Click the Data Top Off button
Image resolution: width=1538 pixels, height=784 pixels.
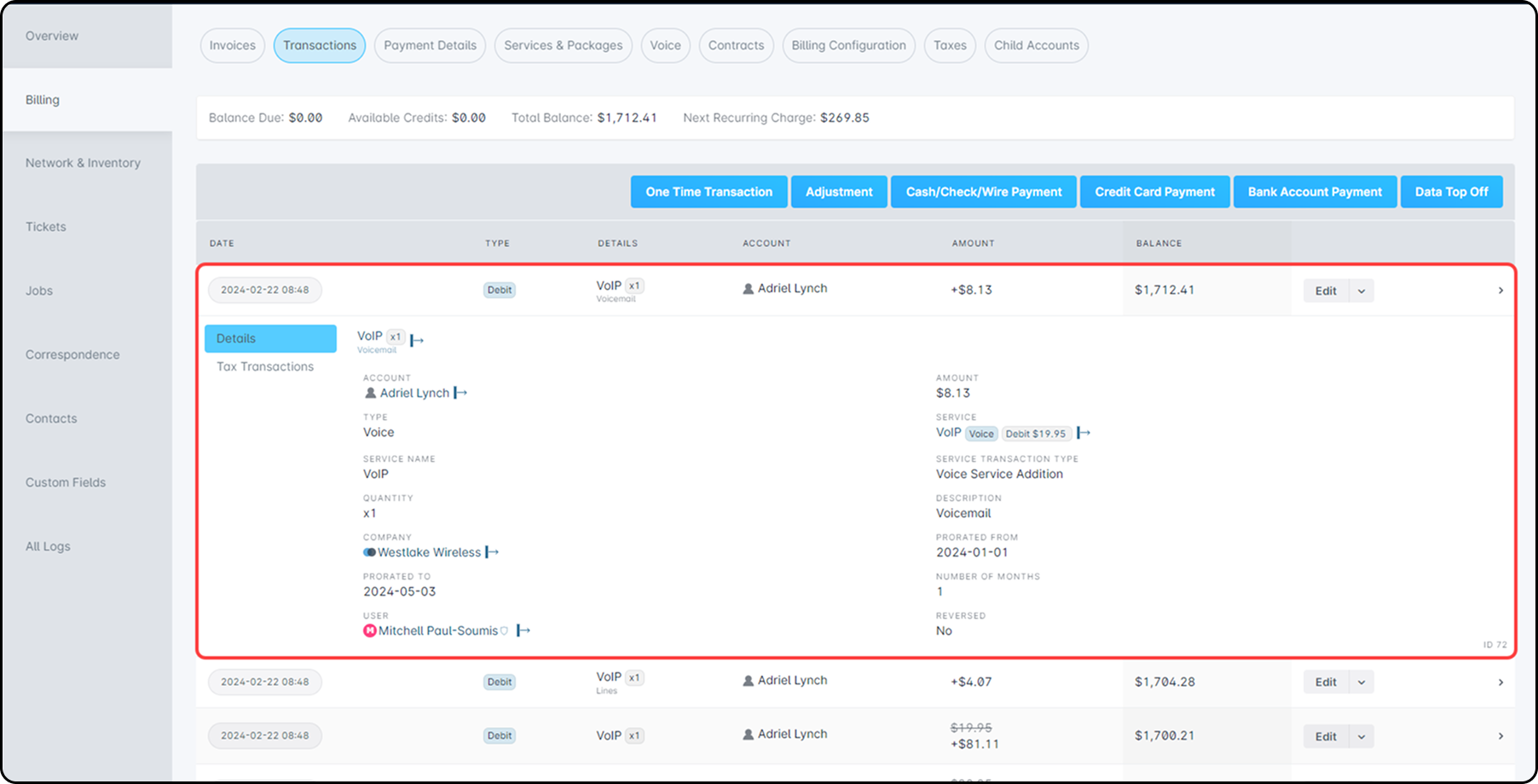(1452, 192)
